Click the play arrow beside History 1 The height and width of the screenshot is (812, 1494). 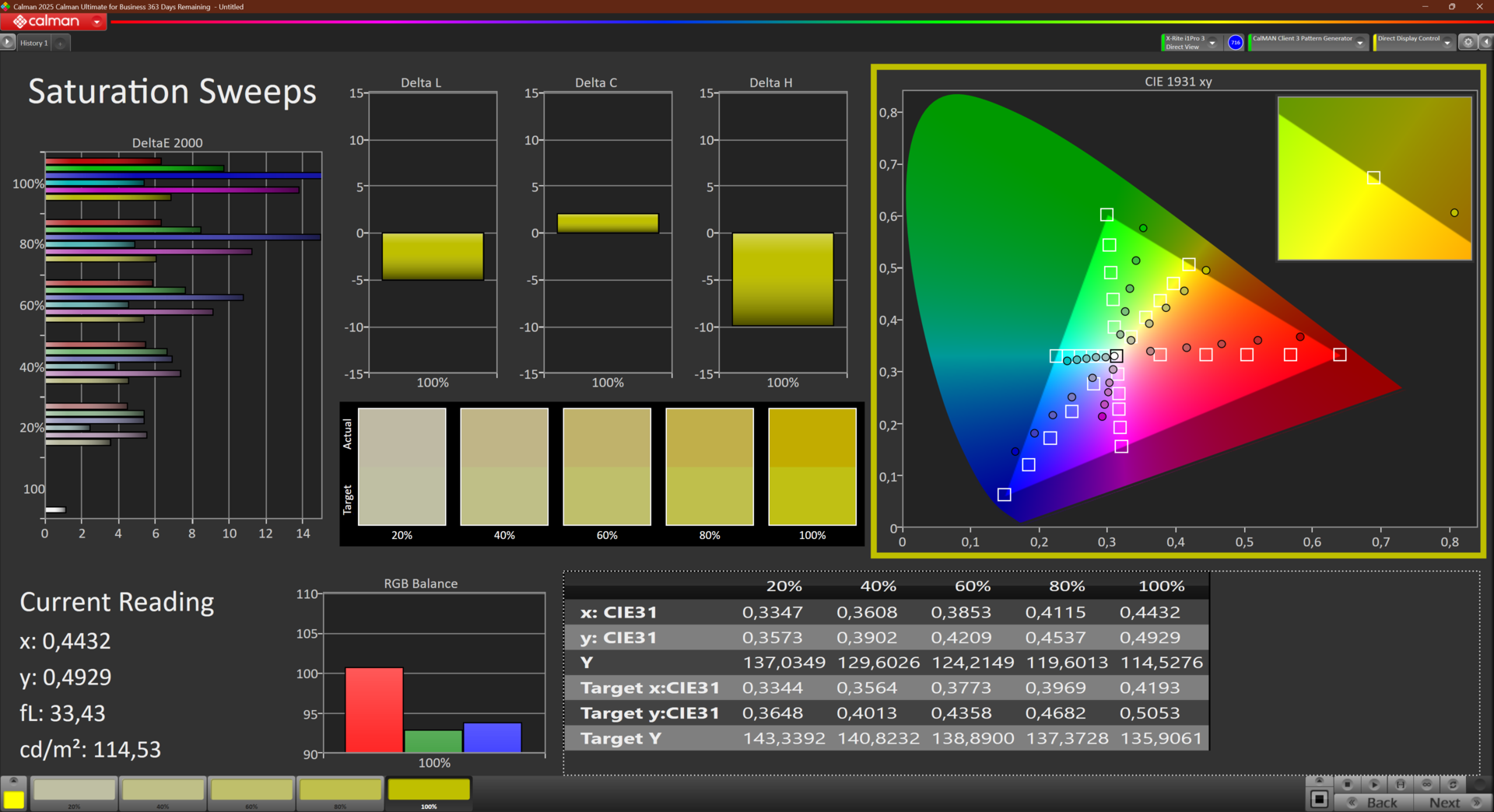tap(8, 43)
